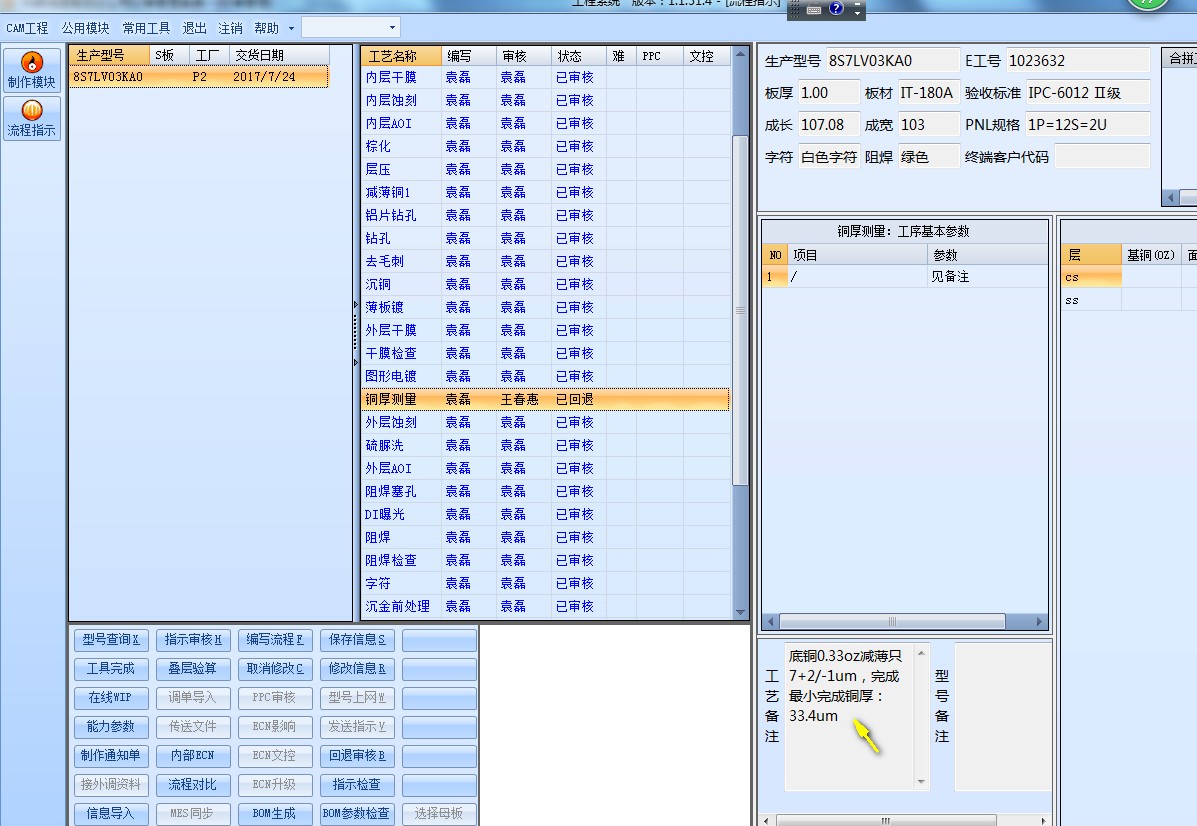Expand the menu bar combo box dropdown

click(392, 28)
